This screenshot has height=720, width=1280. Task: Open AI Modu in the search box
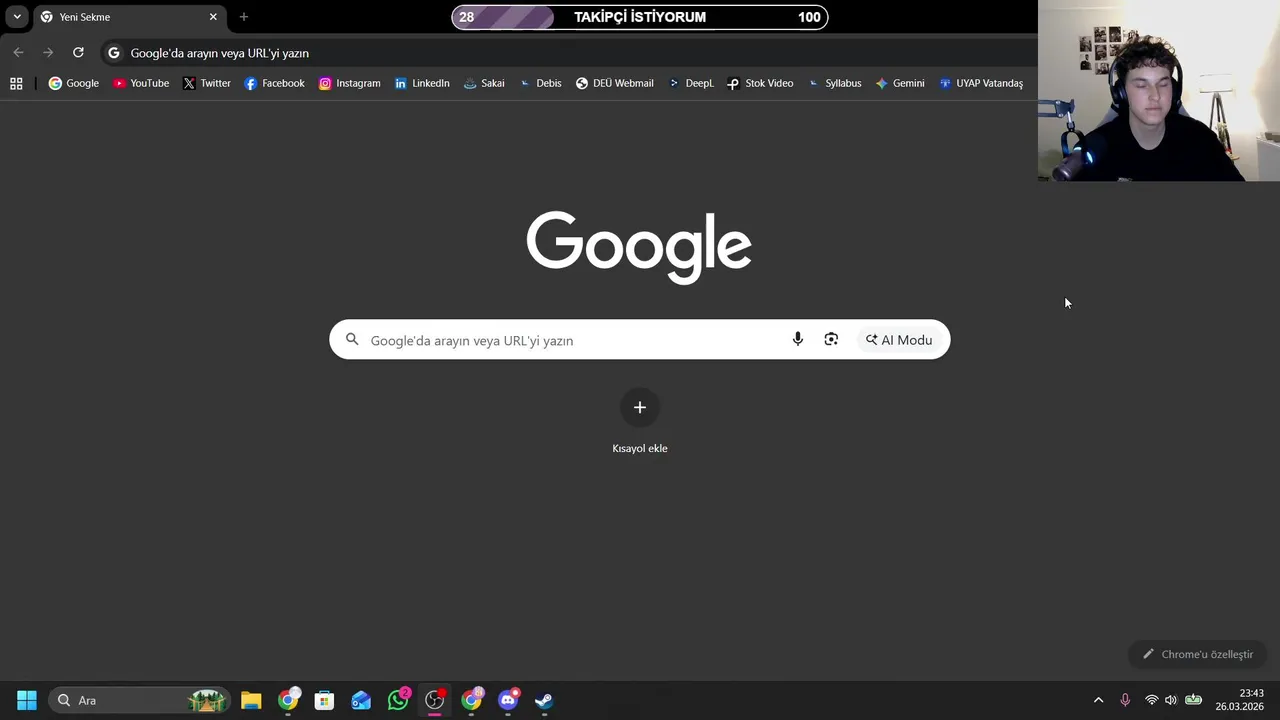tap(899, 340)
